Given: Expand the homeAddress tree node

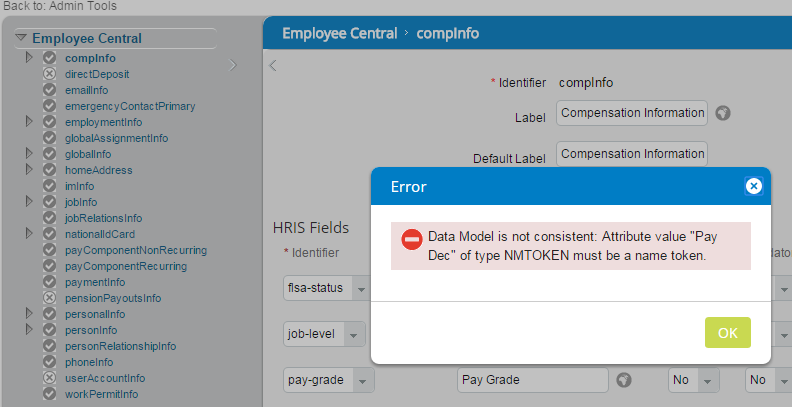Looking at the screenshot, I should click(29, 170).
